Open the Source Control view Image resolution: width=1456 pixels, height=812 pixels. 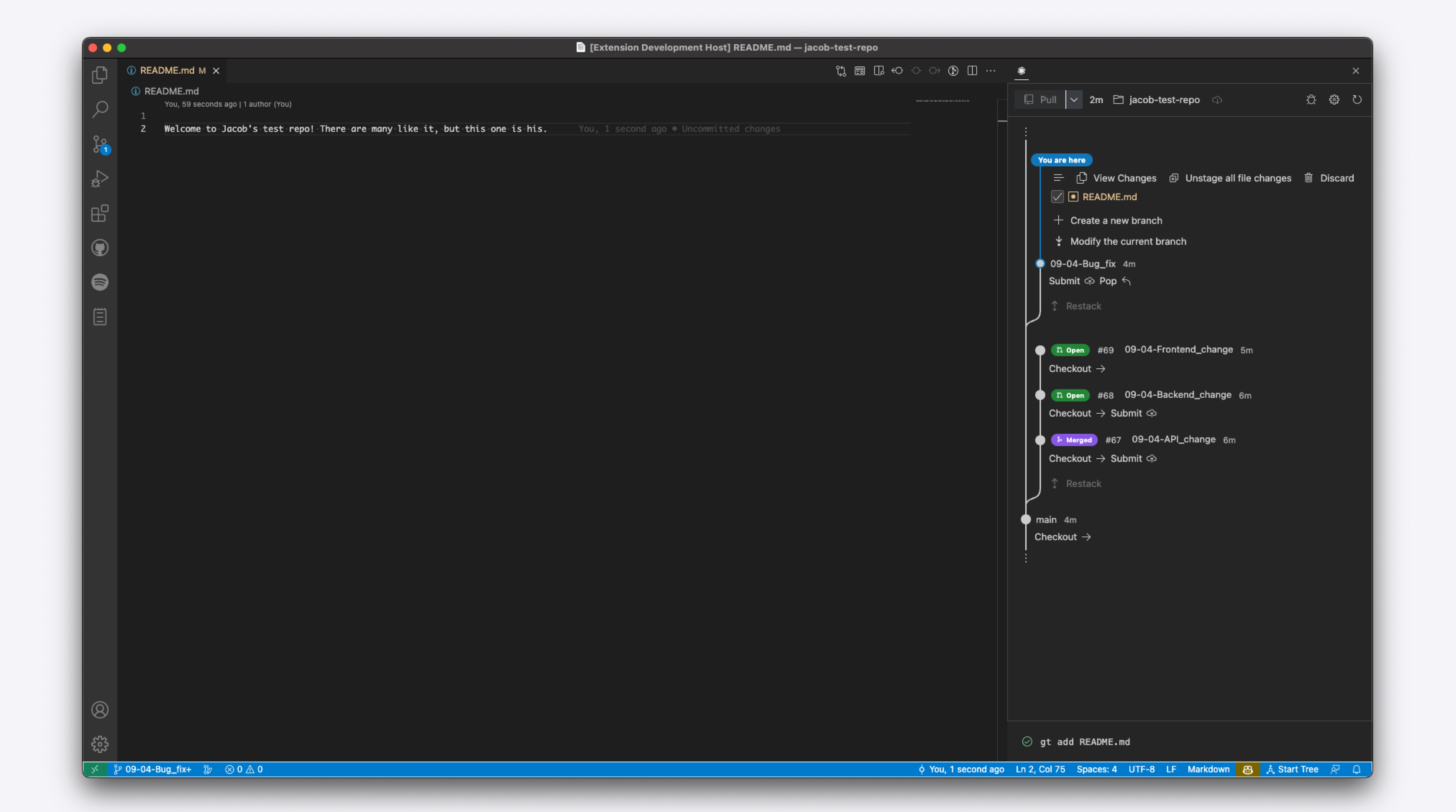coord(100,144)
